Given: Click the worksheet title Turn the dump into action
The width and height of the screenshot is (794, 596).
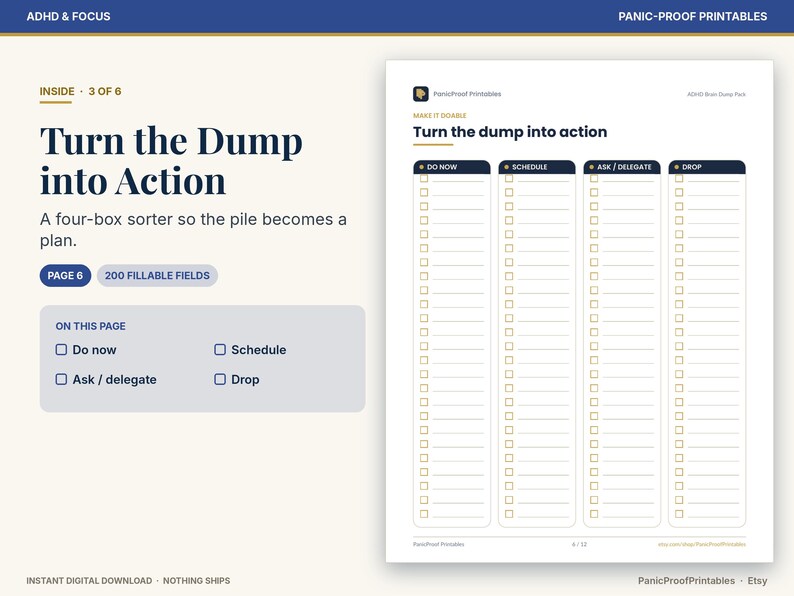Looking at the screenshot, I should pos(510,132).
